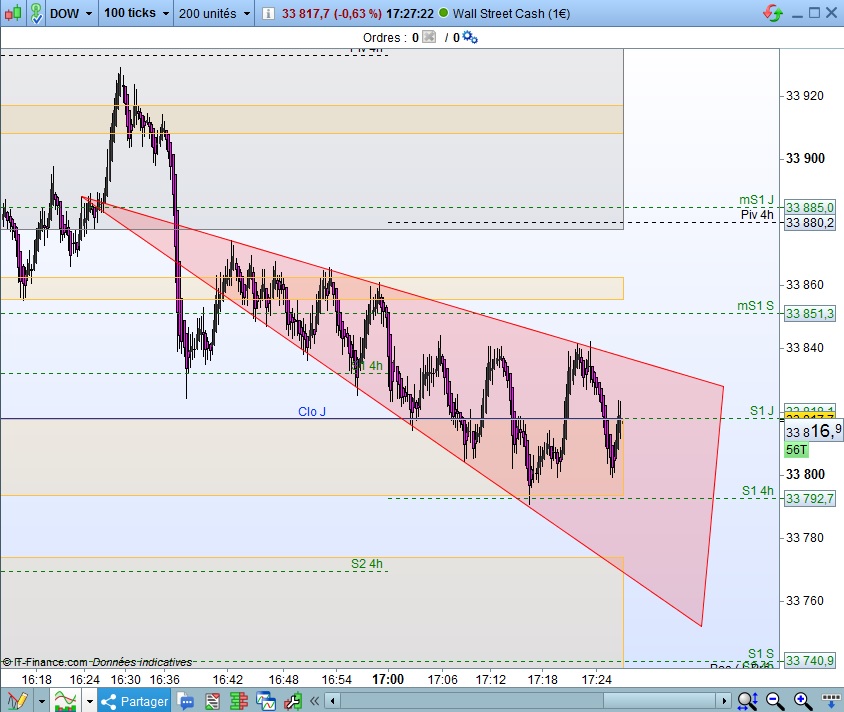Screen dimensions: 844x712
Task: Open the order list document icon
Action: pyautogui.click(x=212, y=701)
